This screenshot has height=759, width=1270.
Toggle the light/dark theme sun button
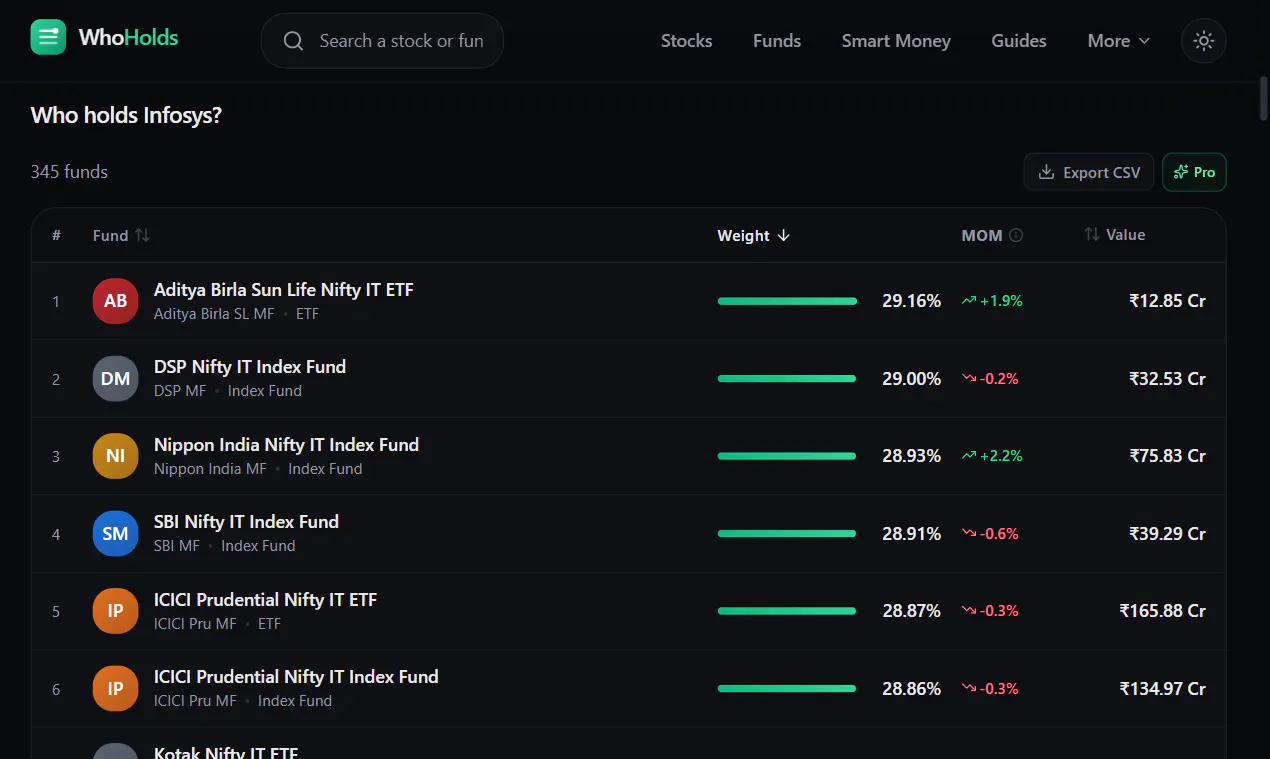pos(1203,41)
